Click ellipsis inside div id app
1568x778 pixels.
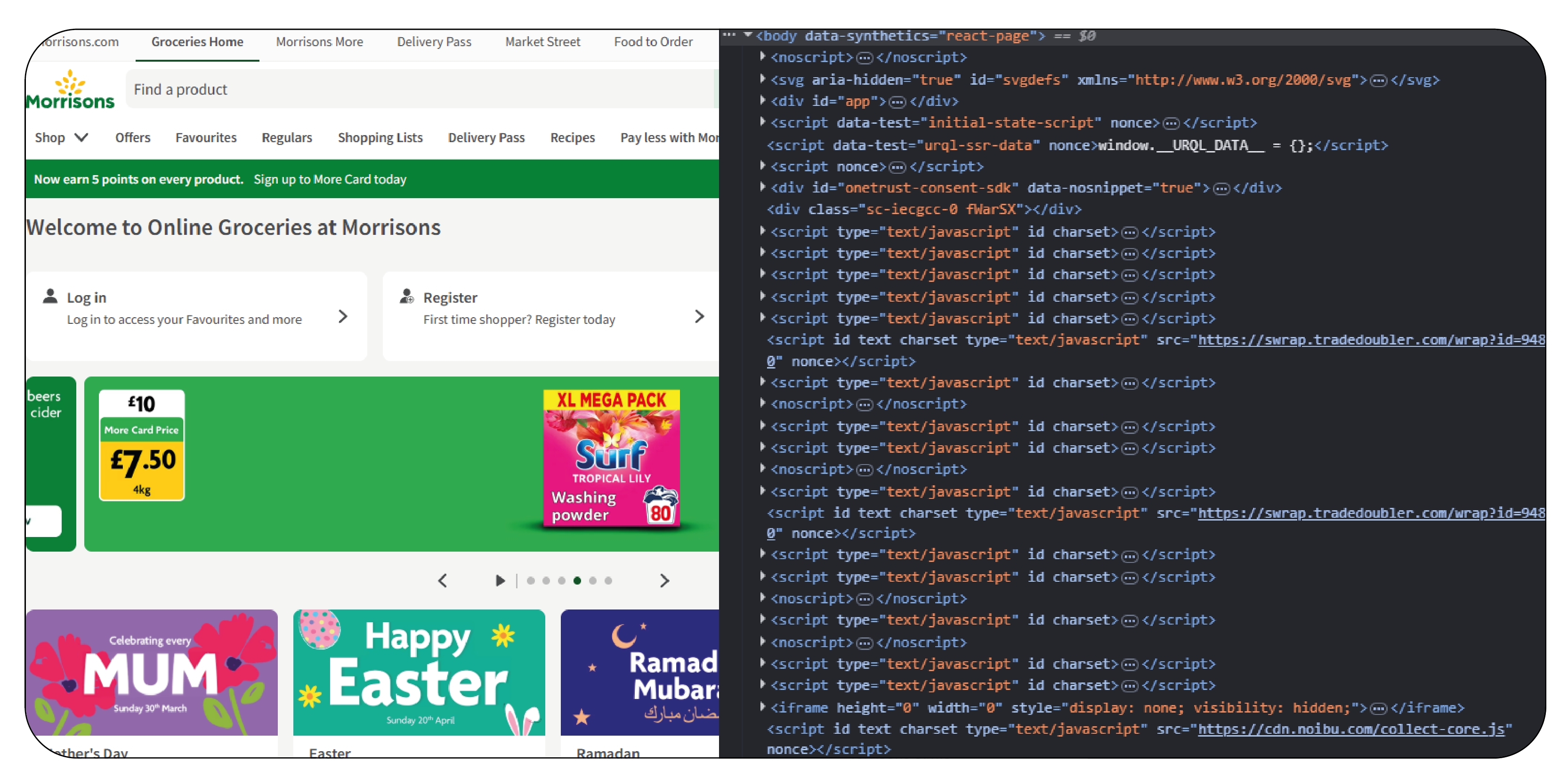897,102
